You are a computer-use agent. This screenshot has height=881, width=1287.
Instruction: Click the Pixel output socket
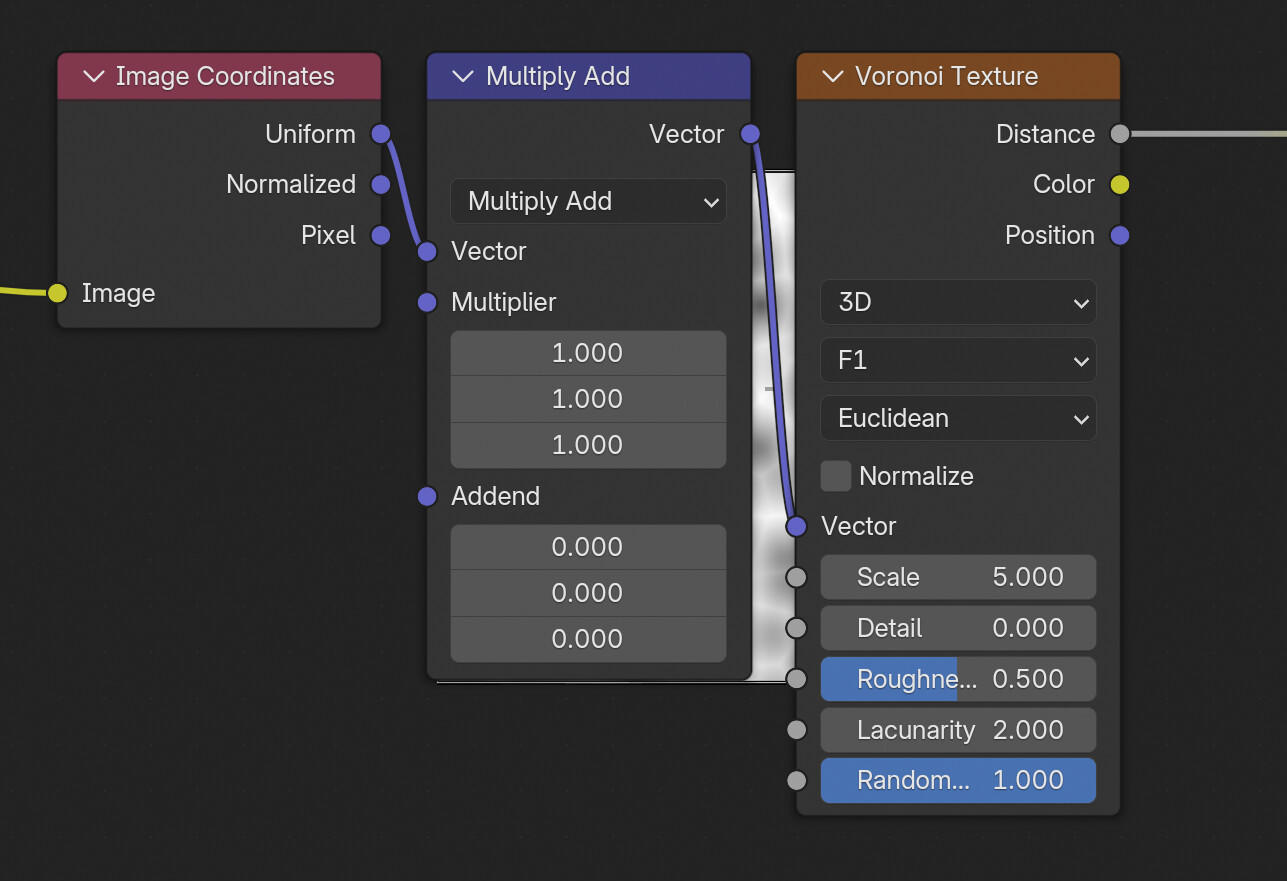380,235
